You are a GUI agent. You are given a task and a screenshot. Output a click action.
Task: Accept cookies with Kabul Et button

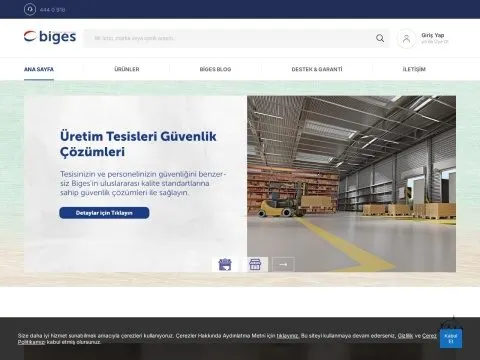point(451,339)
